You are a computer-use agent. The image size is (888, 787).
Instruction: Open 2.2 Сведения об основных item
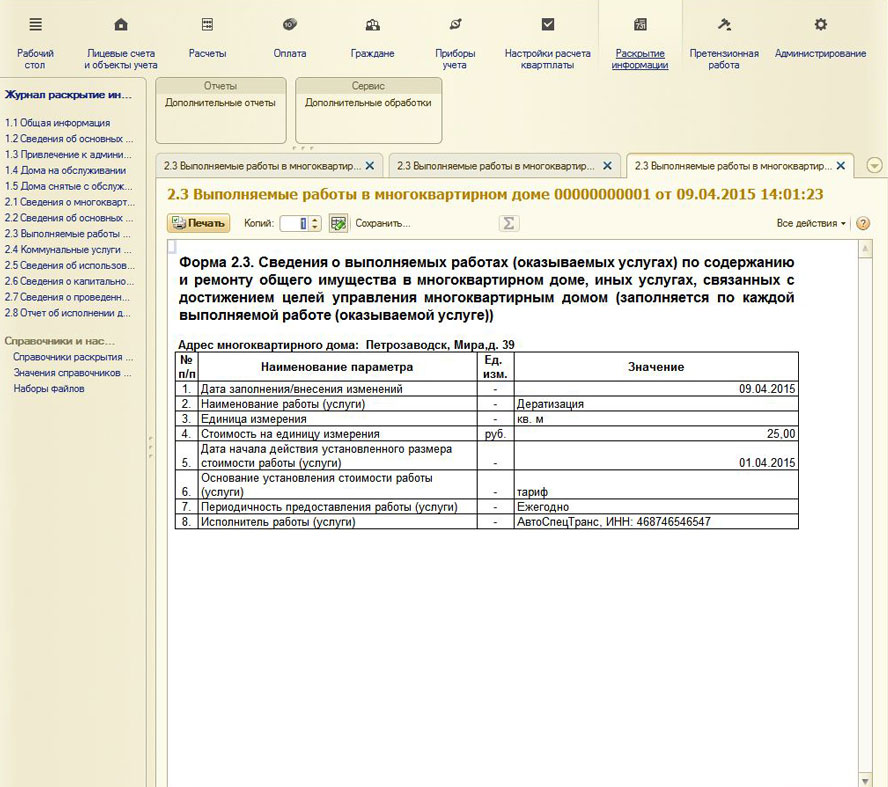click(x=69, y=218)
